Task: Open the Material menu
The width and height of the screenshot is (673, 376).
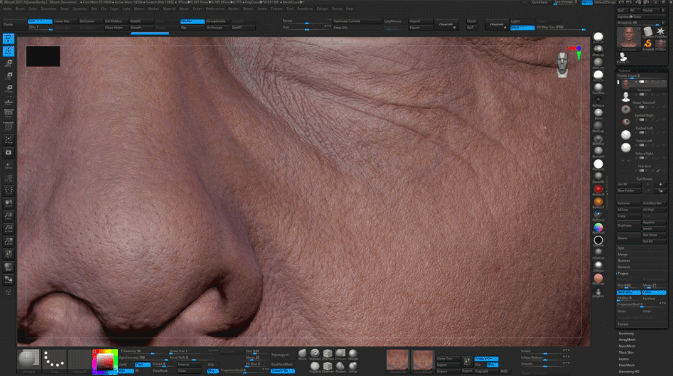Action: coord(169,9)
